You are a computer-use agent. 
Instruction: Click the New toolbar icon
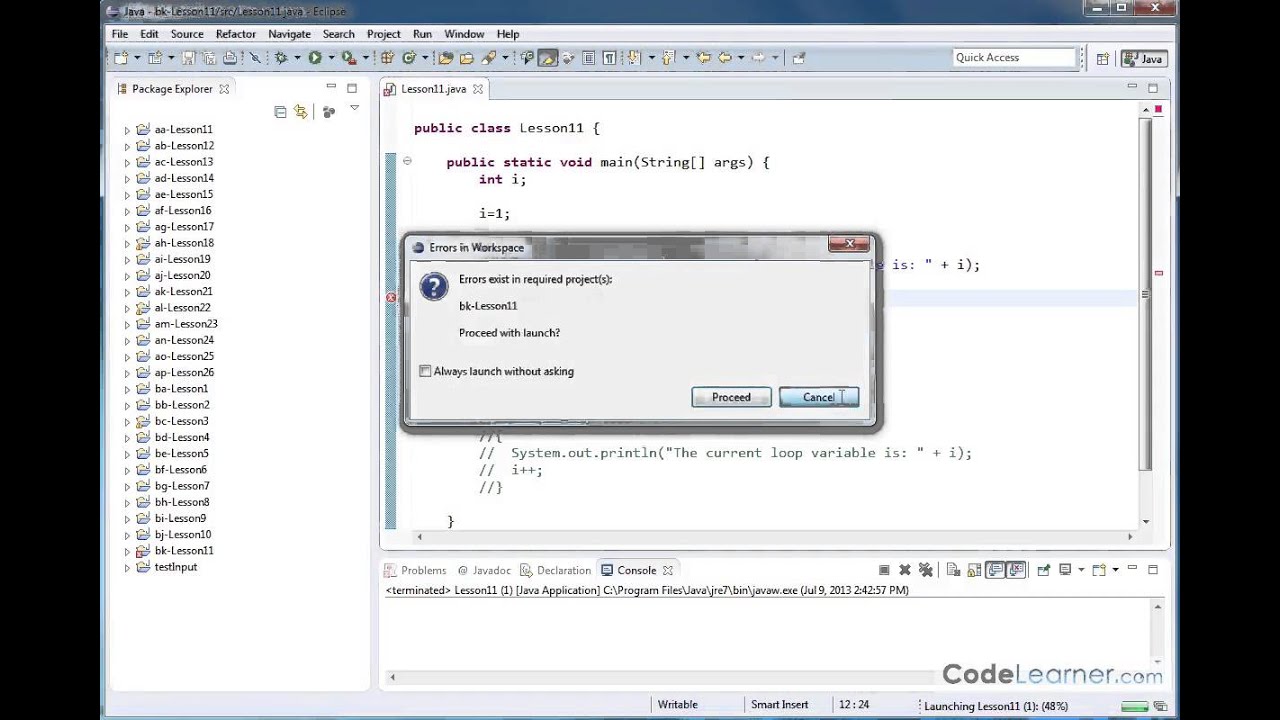121,58
